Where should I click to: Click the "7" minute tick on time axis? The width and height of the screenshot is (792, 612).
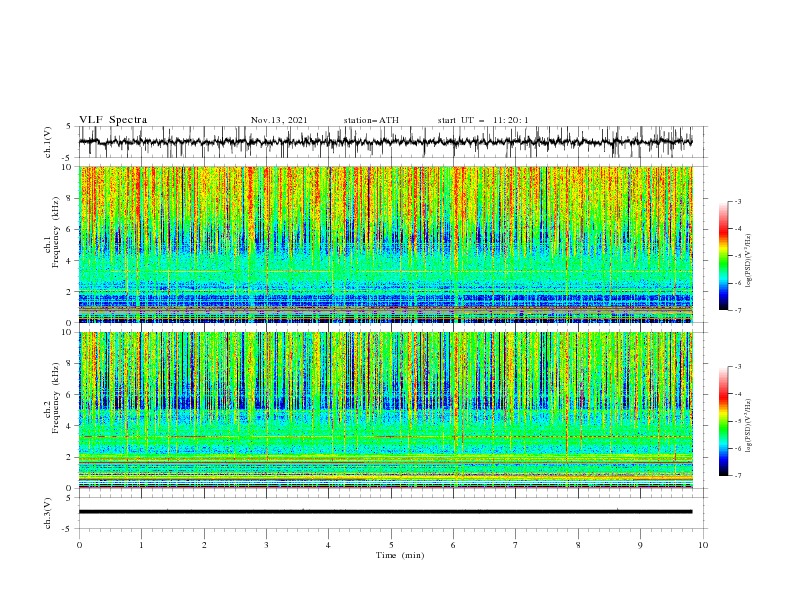(x=516, y=545)
